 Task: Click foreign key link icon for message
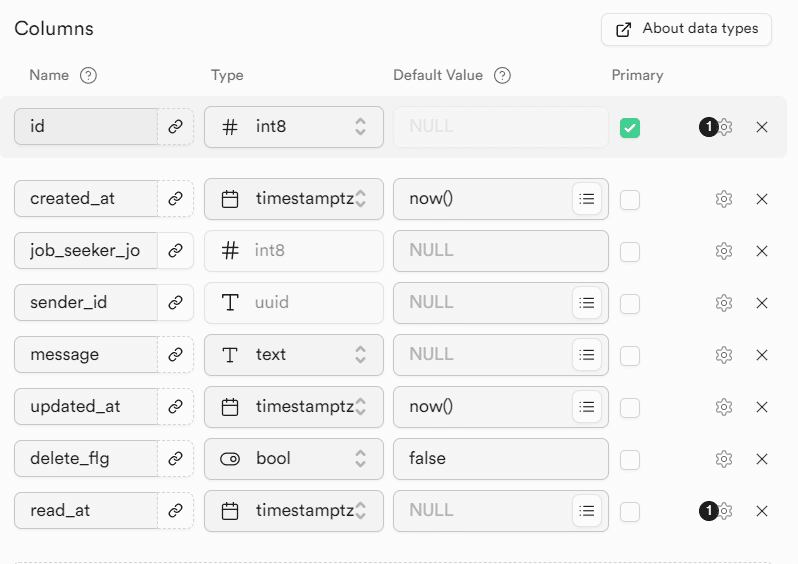pos(175,355)
